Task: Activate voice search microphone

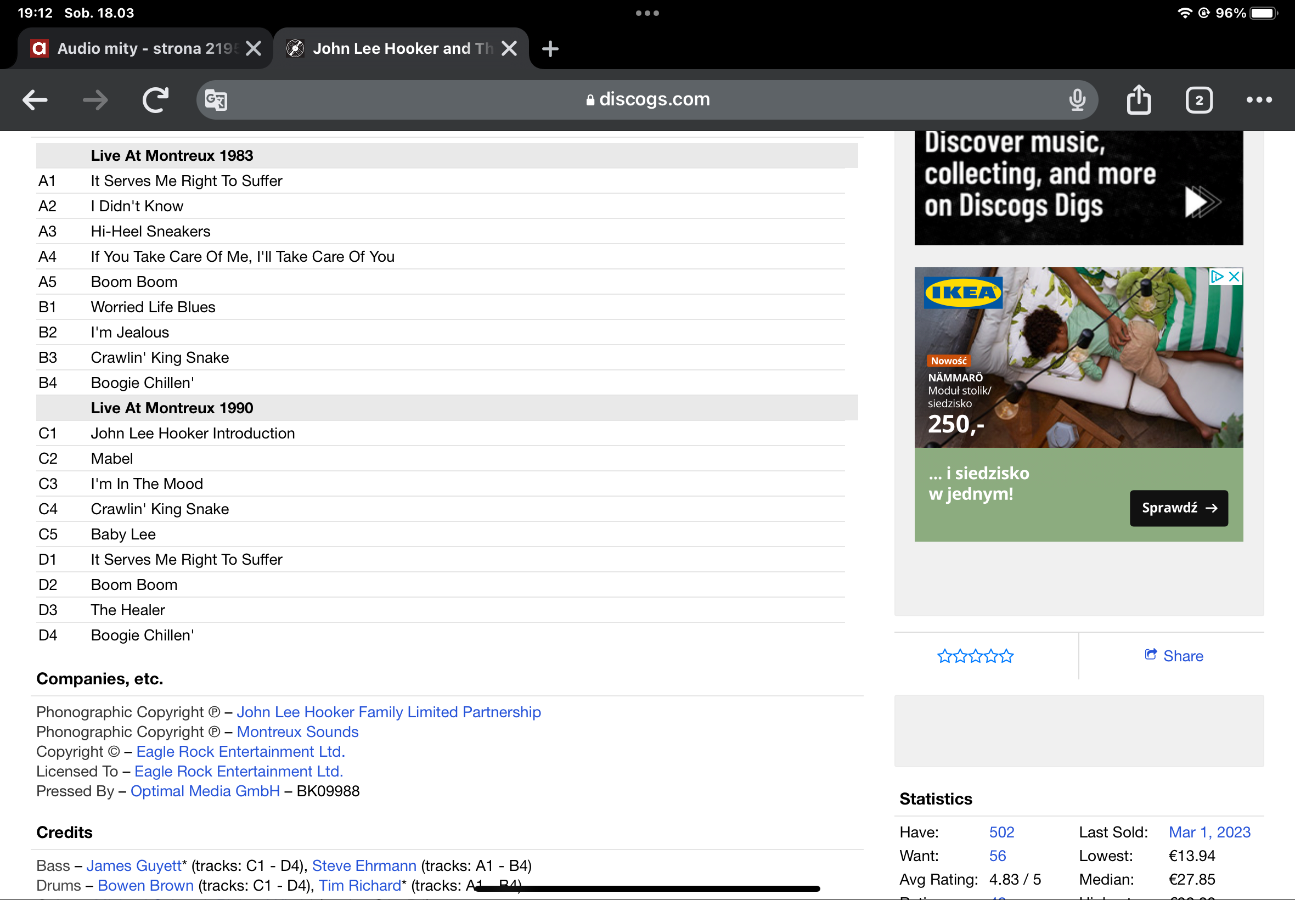Action: coord(1077,100)
